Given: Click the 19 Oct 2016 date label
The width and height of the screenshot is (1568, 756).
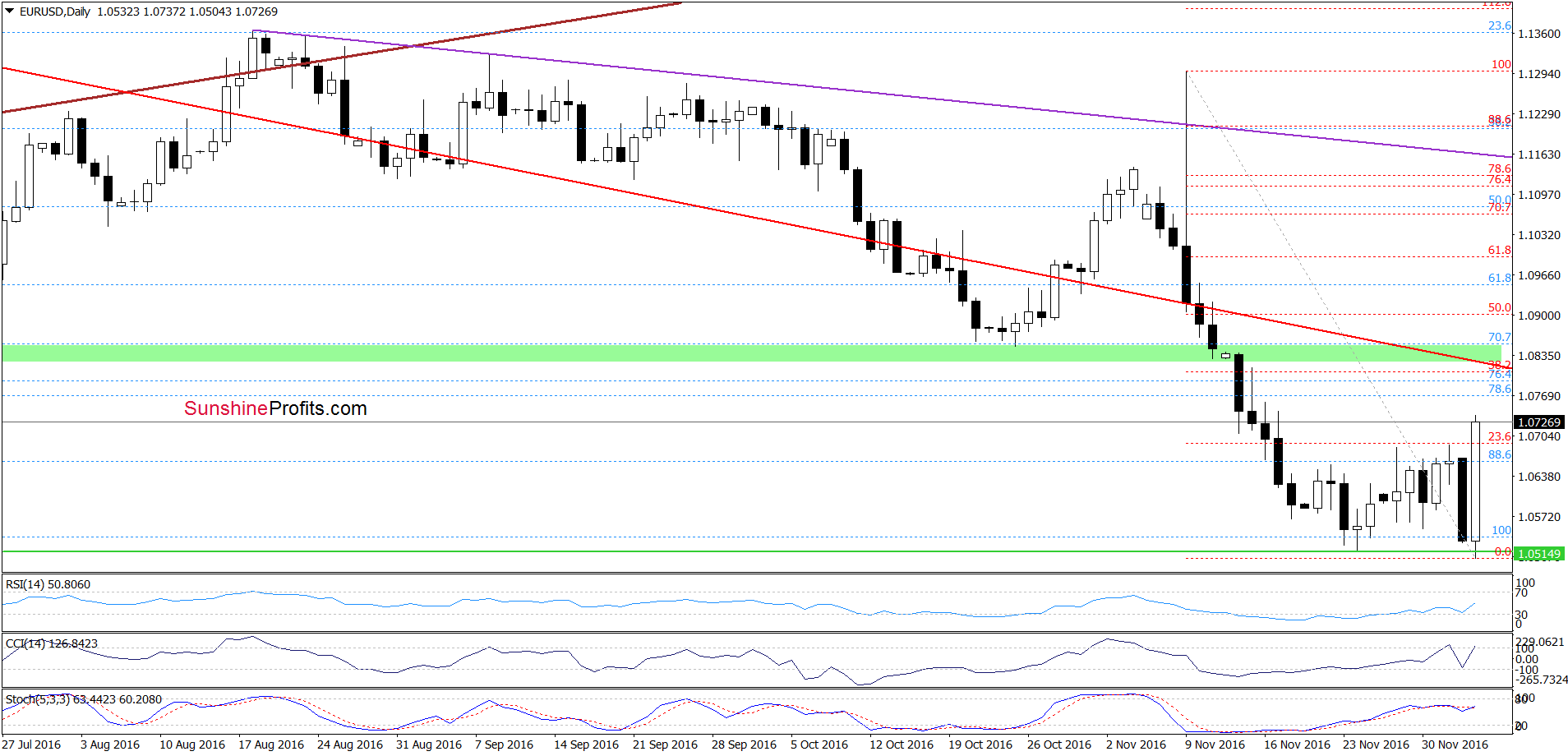Looking at the screenshot, I should (x=981, y=744).
